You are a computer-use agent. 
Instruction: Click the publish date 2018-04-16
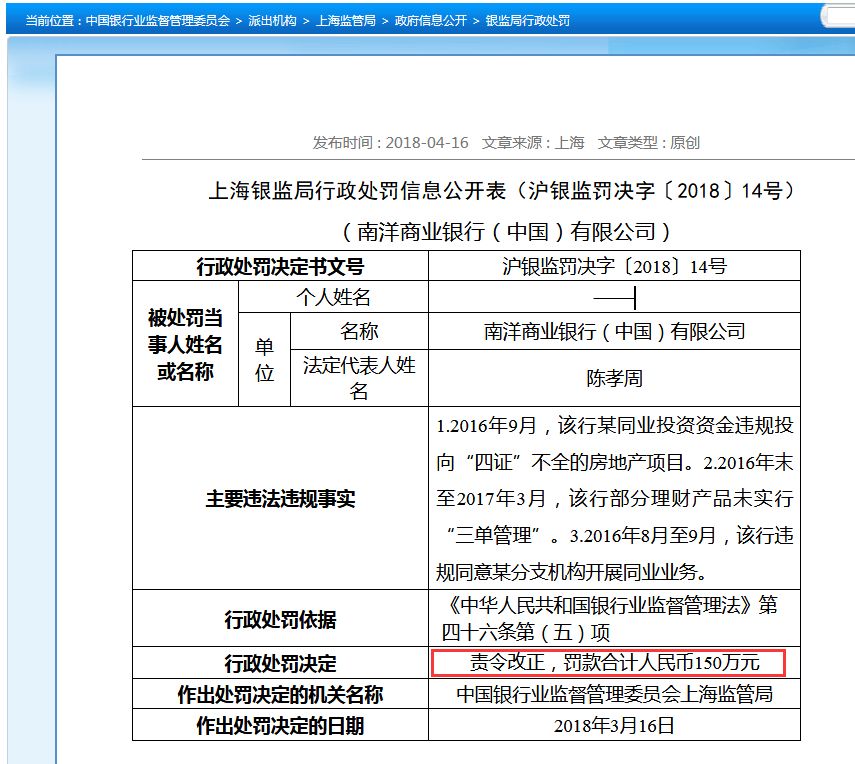click(x=426, y=143)
